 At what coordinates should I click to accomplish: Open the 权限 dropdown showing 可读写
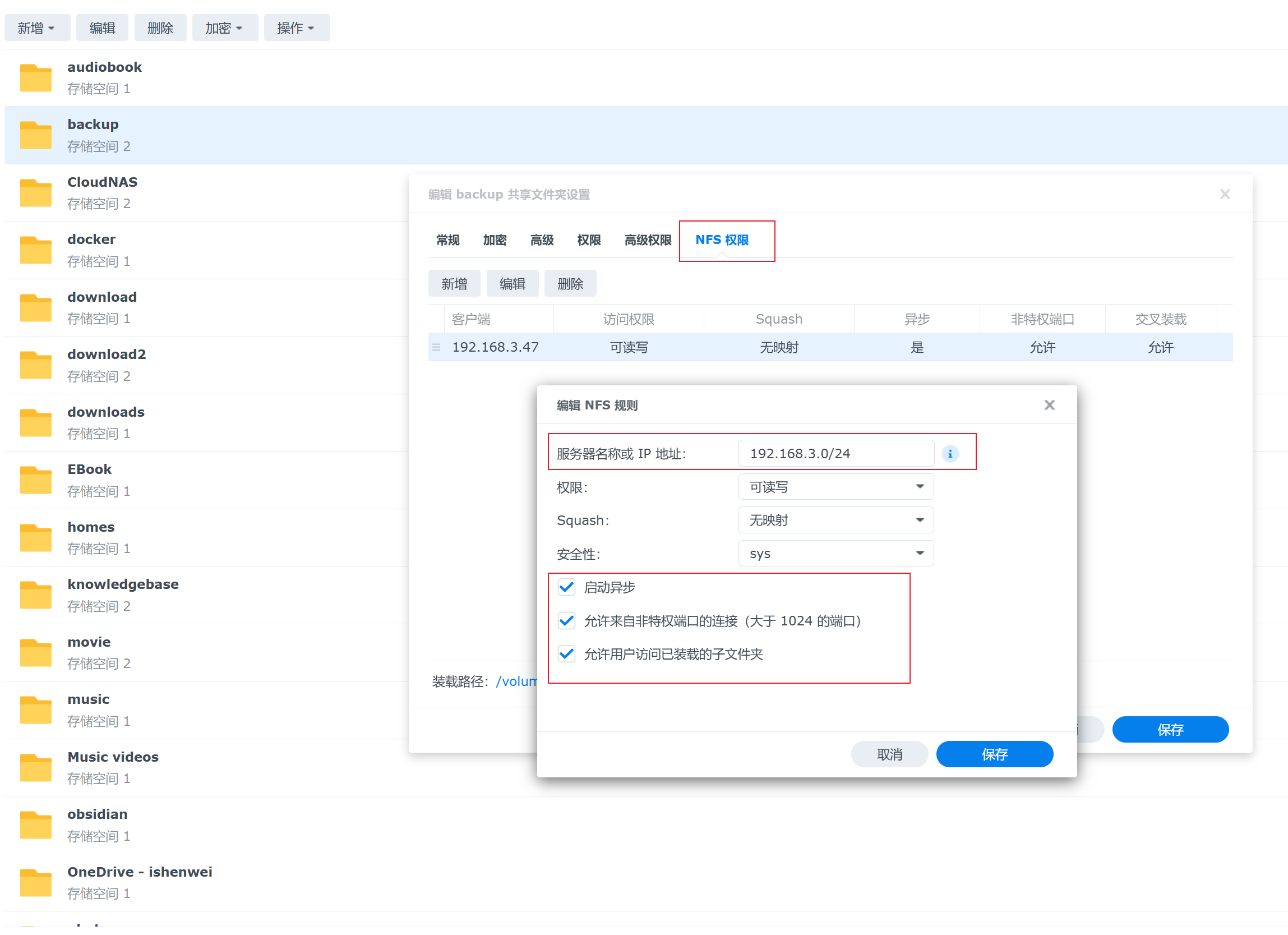coord(835,487)
